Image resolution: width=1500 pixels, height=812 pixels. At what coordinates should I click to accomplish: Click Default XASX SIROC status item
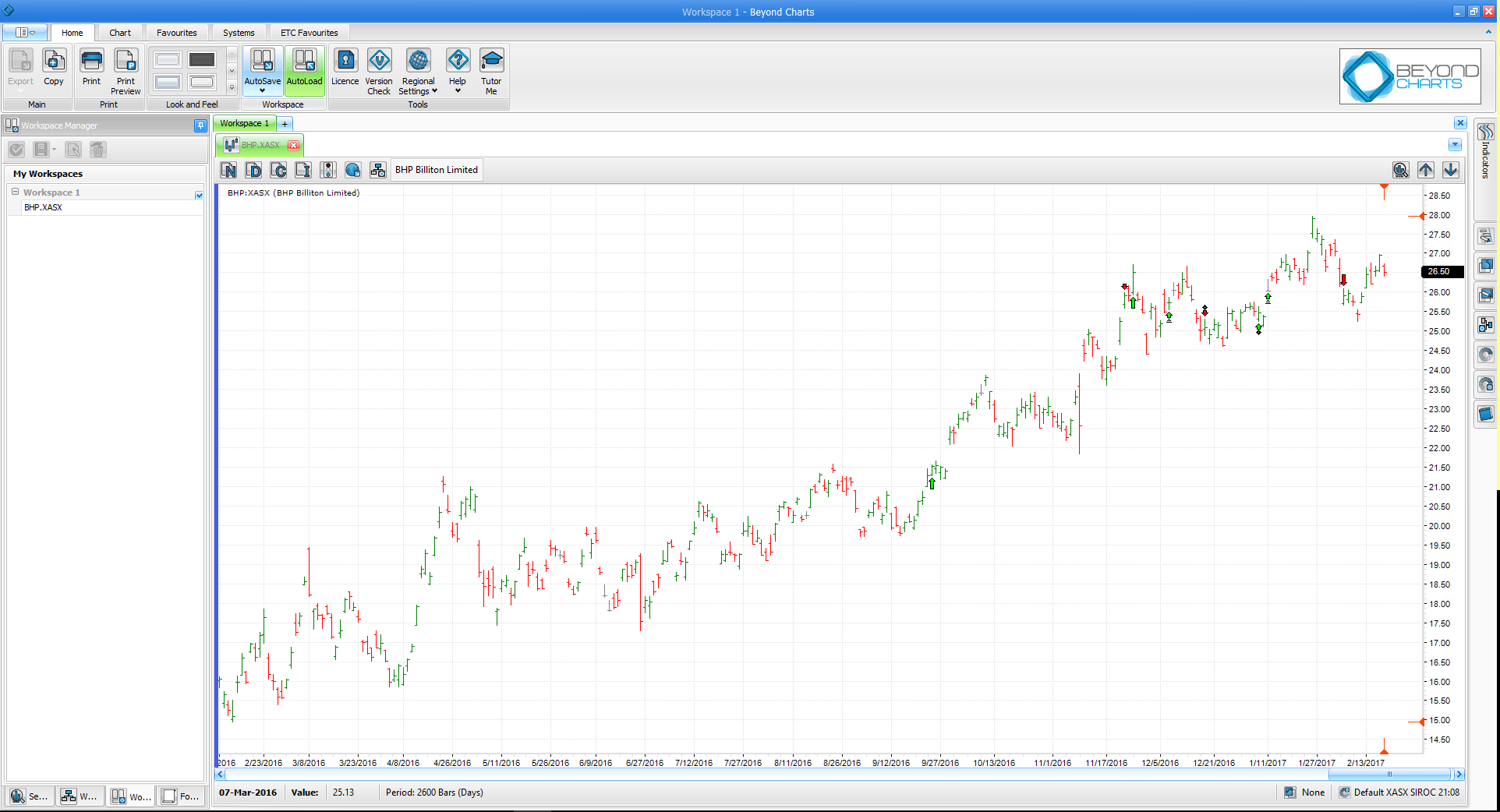(x=1399, y=793)
